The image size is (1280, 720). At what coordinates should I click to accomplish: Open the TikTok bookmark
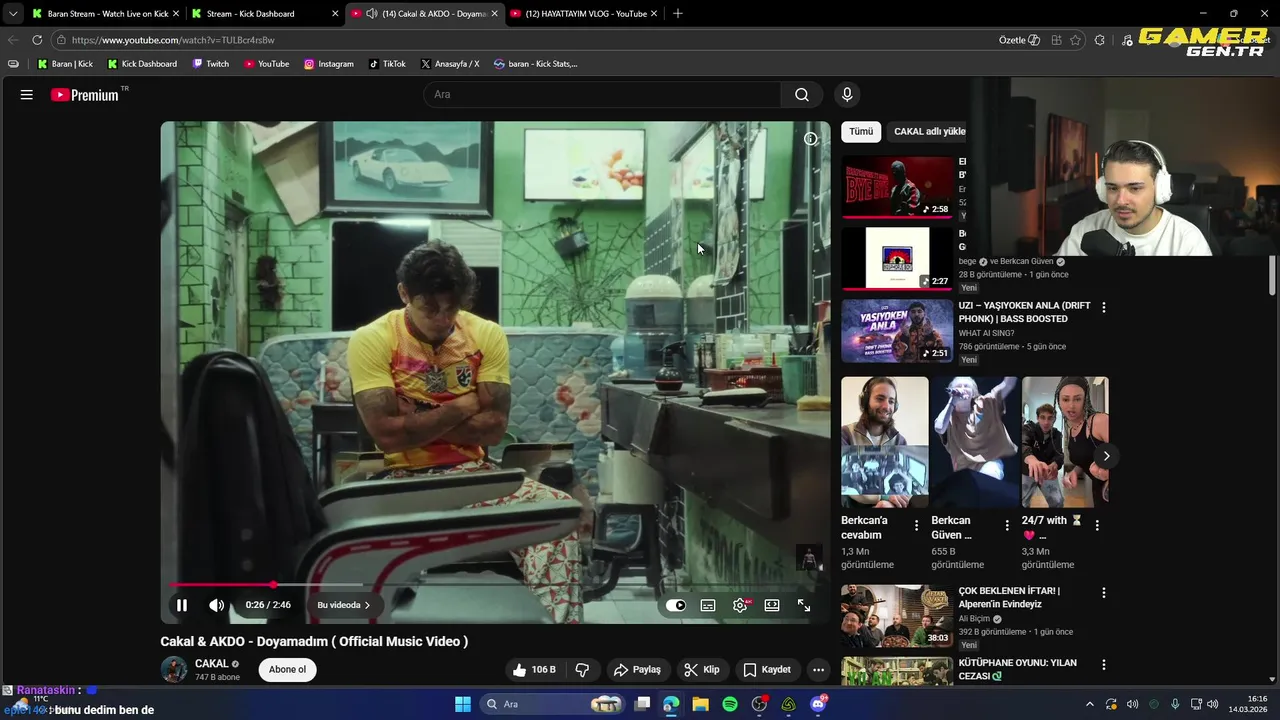387,64
